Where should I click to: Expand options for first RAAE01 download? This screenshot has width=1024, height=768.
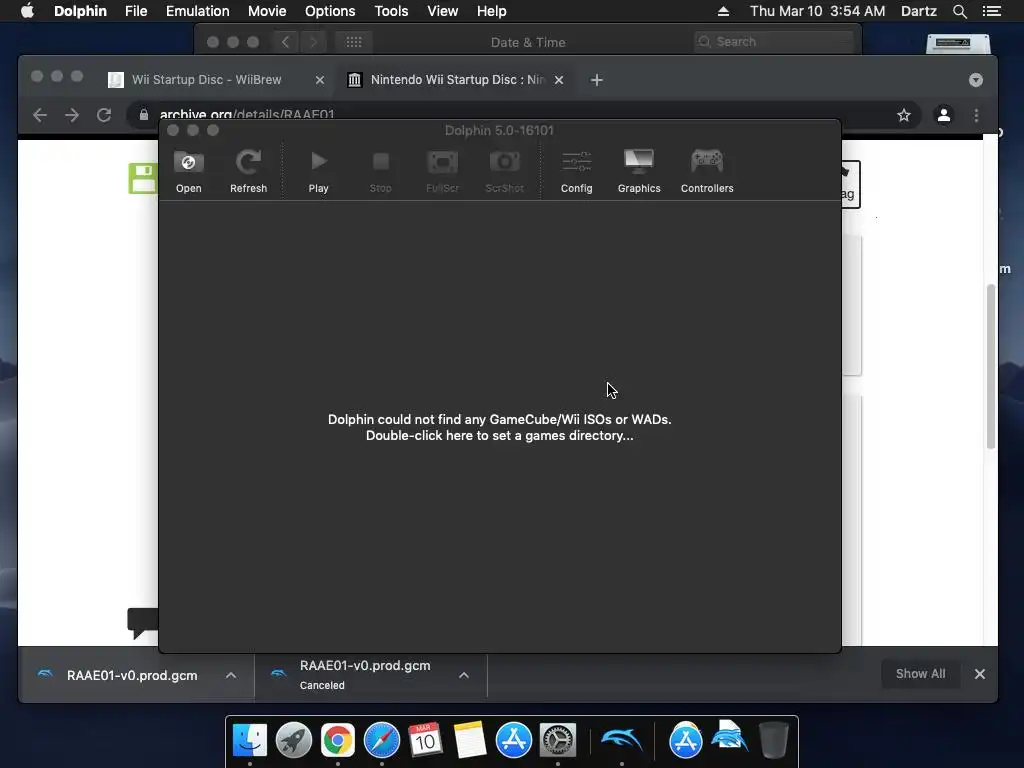(x=231, y=675)
